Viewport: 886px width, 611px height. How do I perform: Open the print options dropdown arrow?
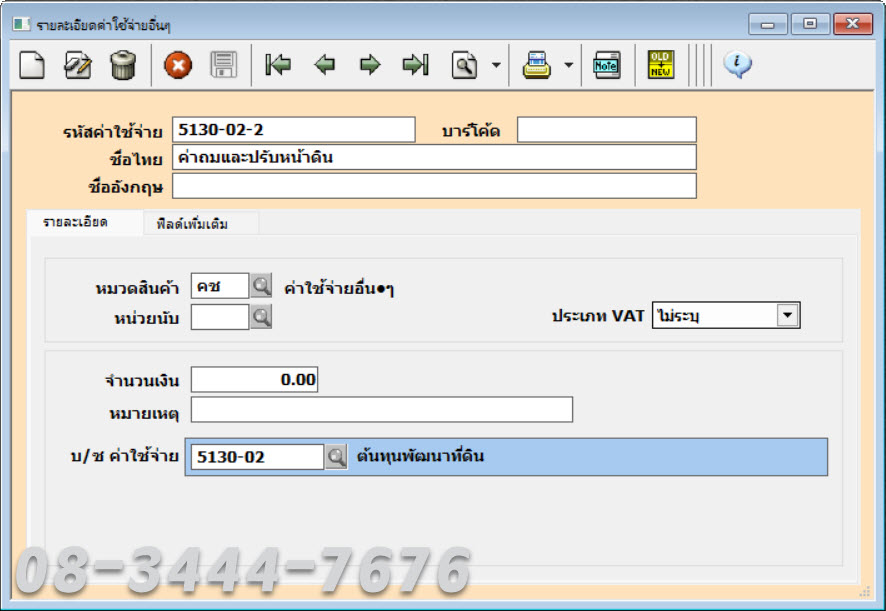tap(568, 65)
